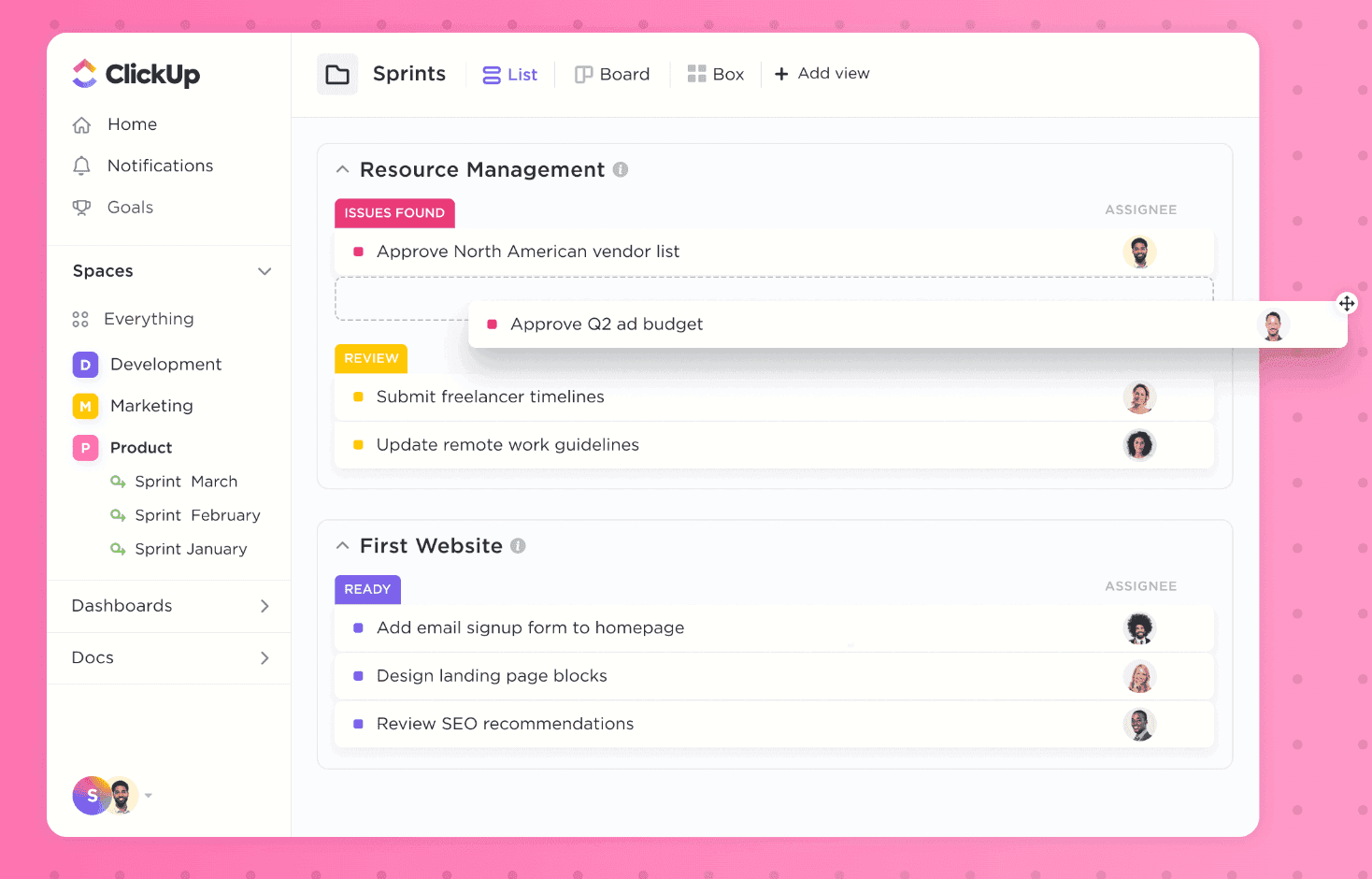The width and height of the screenshot is (1372, 879).
Task: Open Notifications bell icon
Action: coord(82,166)
